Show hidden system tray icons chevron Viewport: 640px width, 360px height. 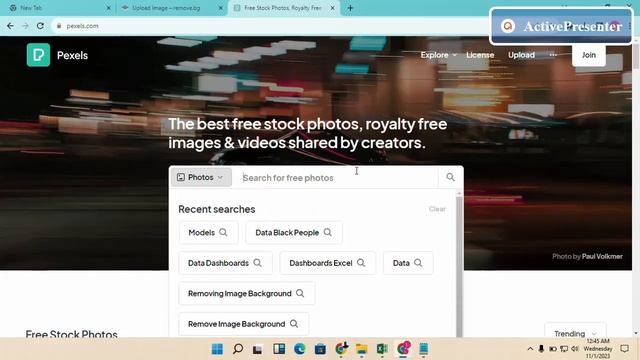coord(530,349)
